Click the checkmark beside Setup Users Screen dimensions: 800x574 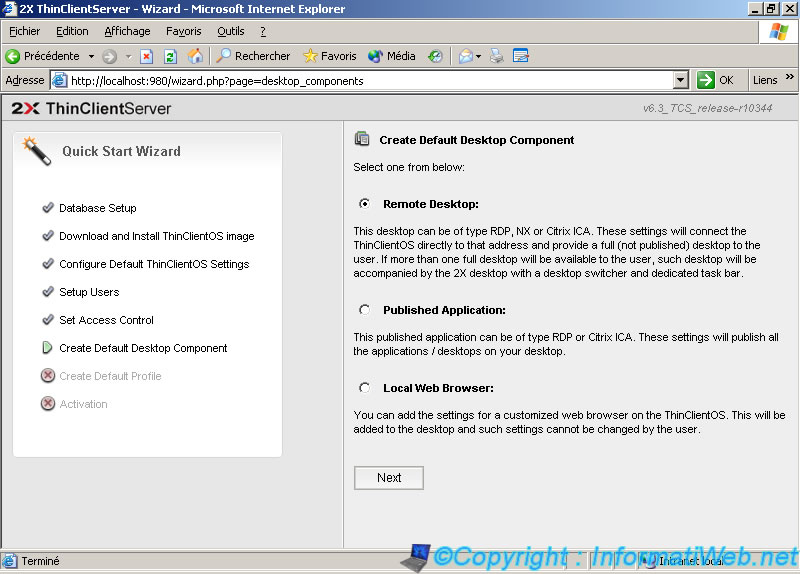coord(48,292)
